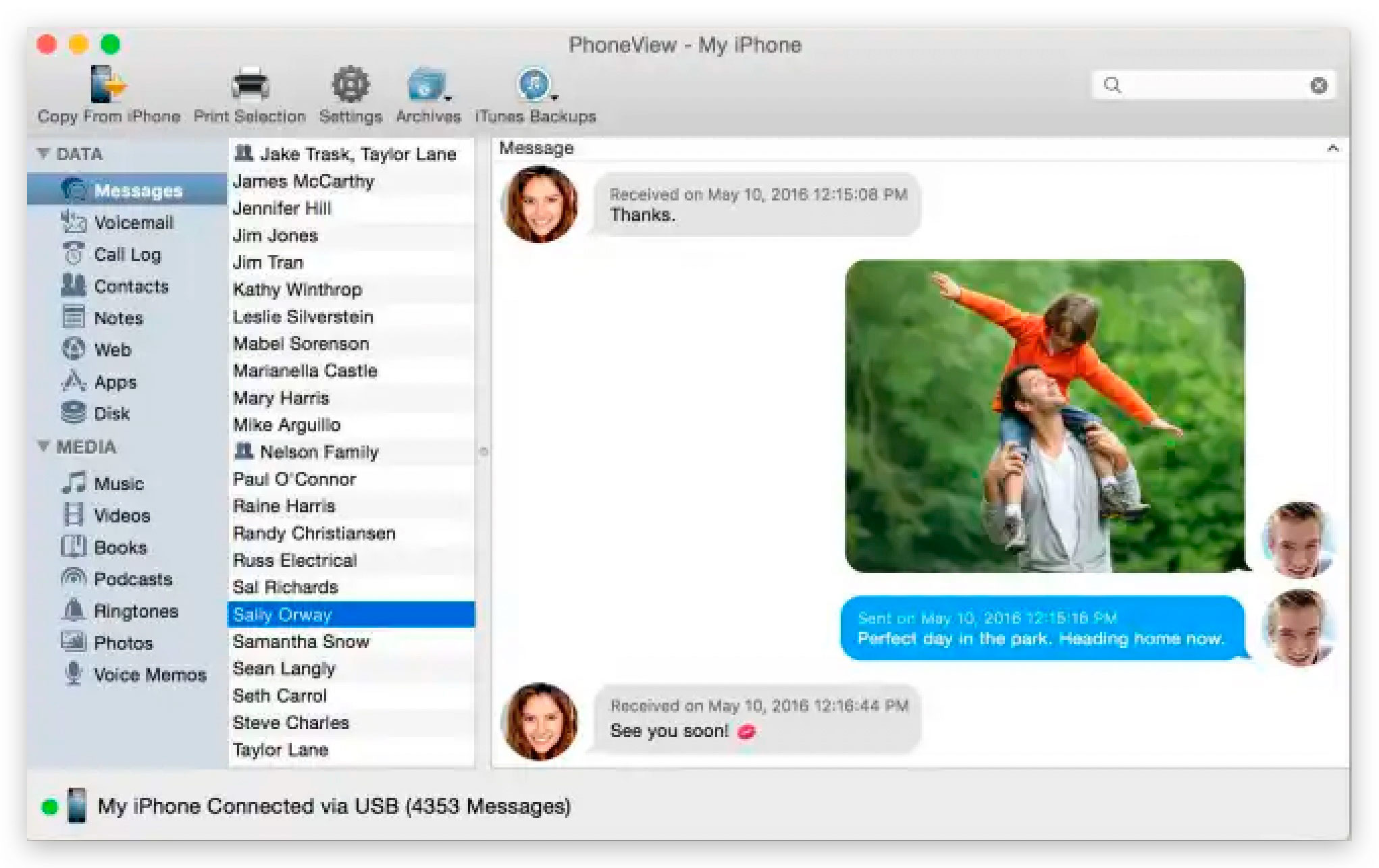Open the Voicemail sidebar icon
This screenshot has width=1379, height=868.
74,222
